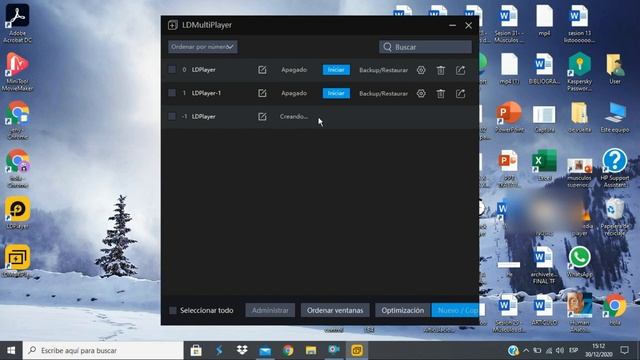Open MiniTool MovieMaker desktop shortcut
Screen dimensions: 640x360
pos(17,71)
